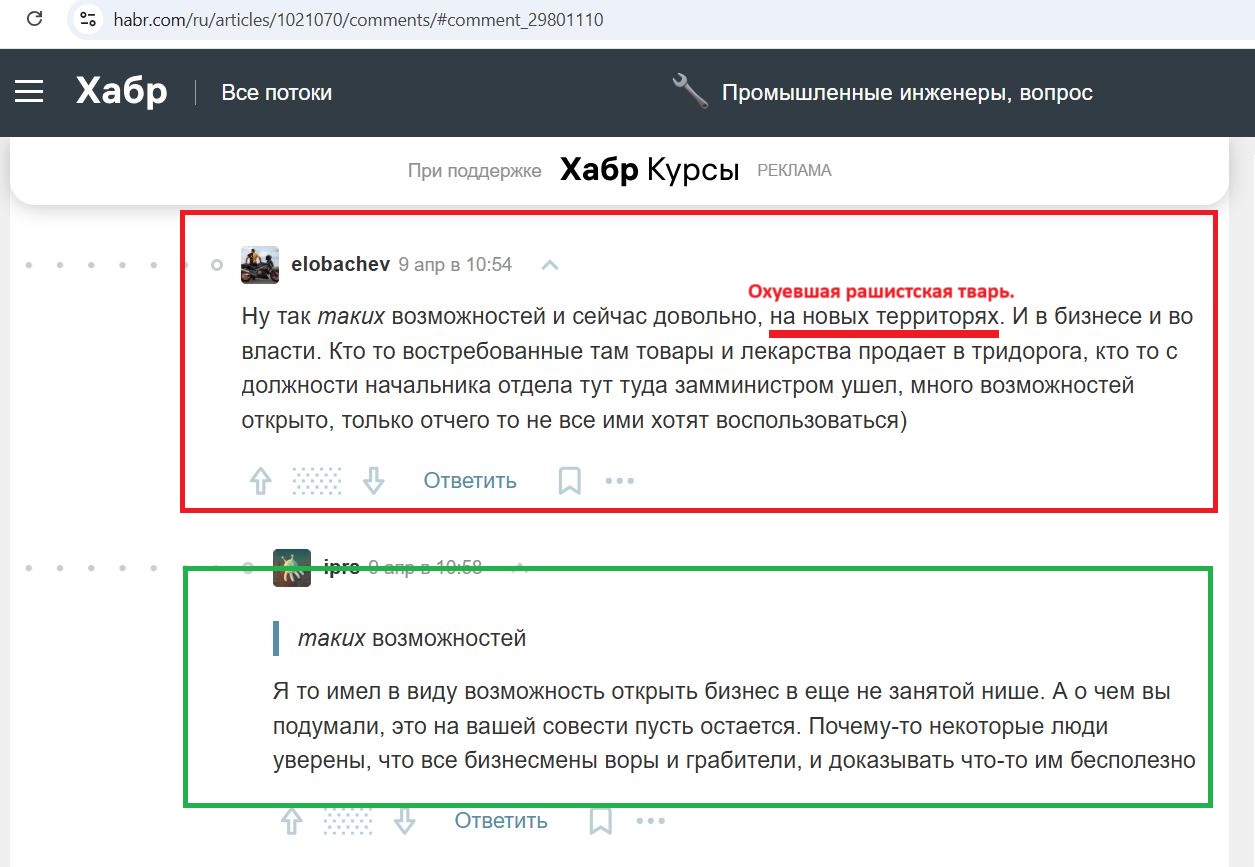Open comment link 9 апр в 10:54

coord(455,265)
